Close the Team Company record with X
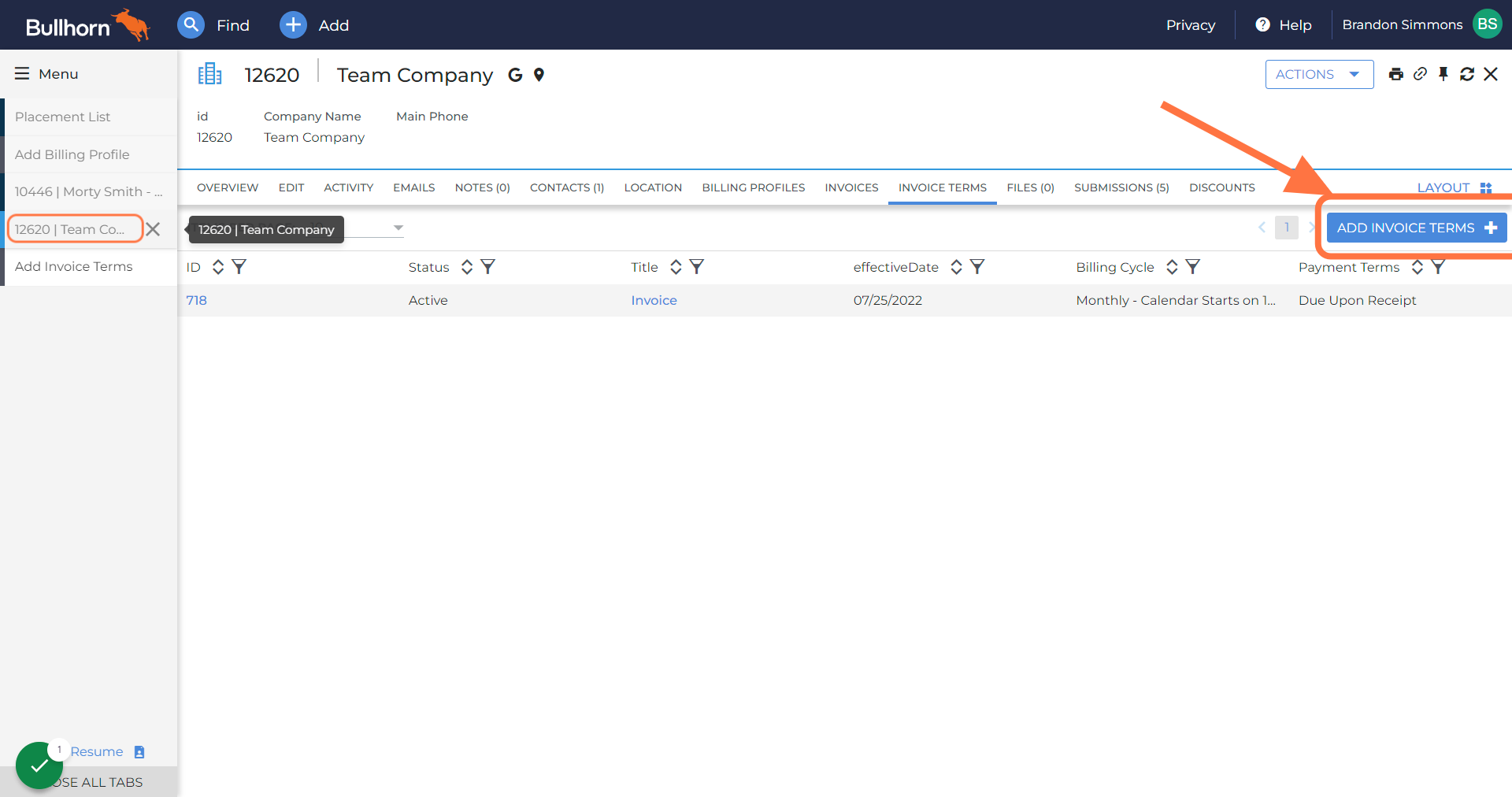This screenshot has width=1512, height=797. (x=1491, y=74)
